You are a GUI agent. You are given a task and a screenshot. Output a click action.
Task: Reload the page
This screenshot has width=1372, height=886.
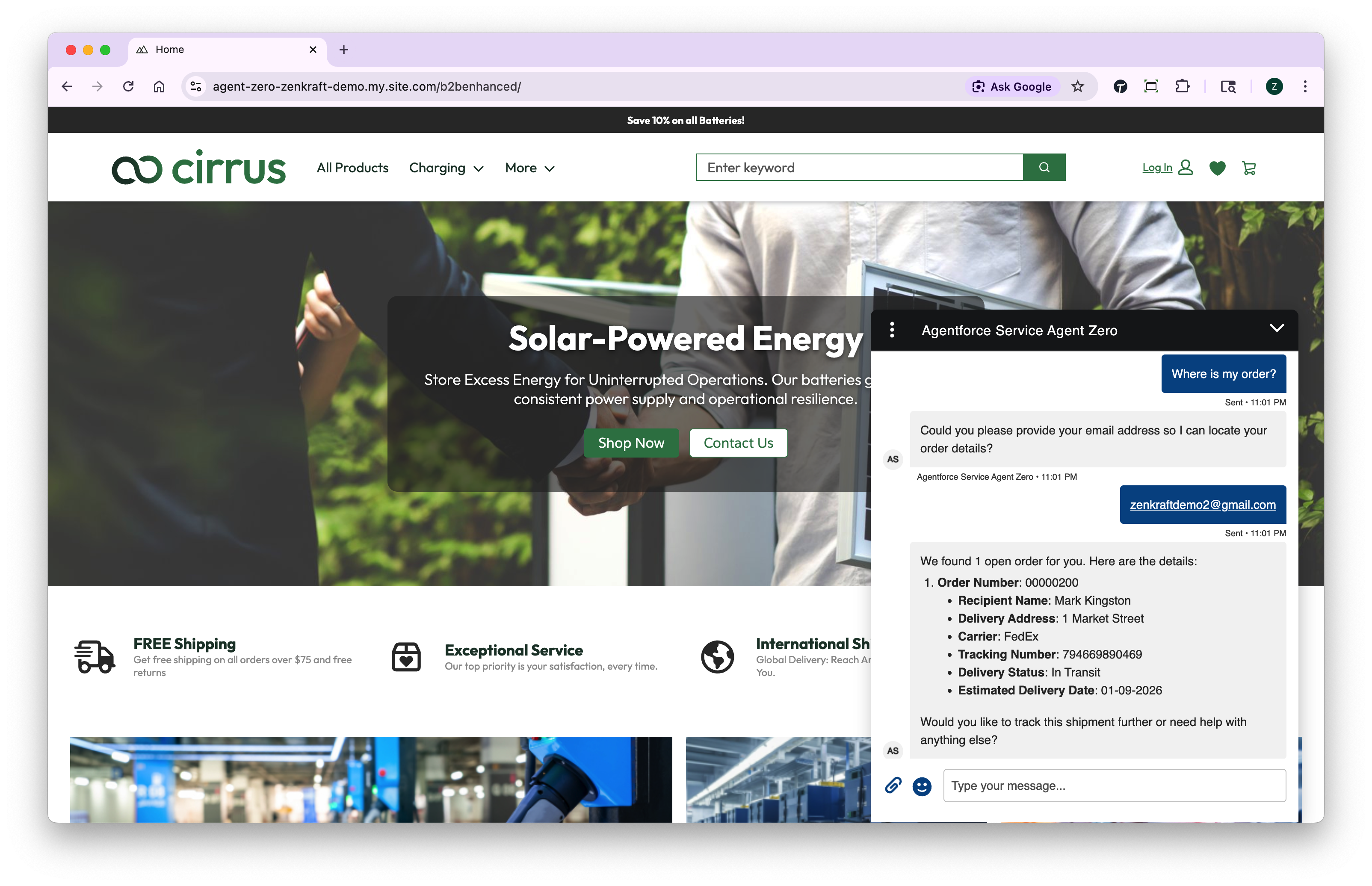pos(128,86)
